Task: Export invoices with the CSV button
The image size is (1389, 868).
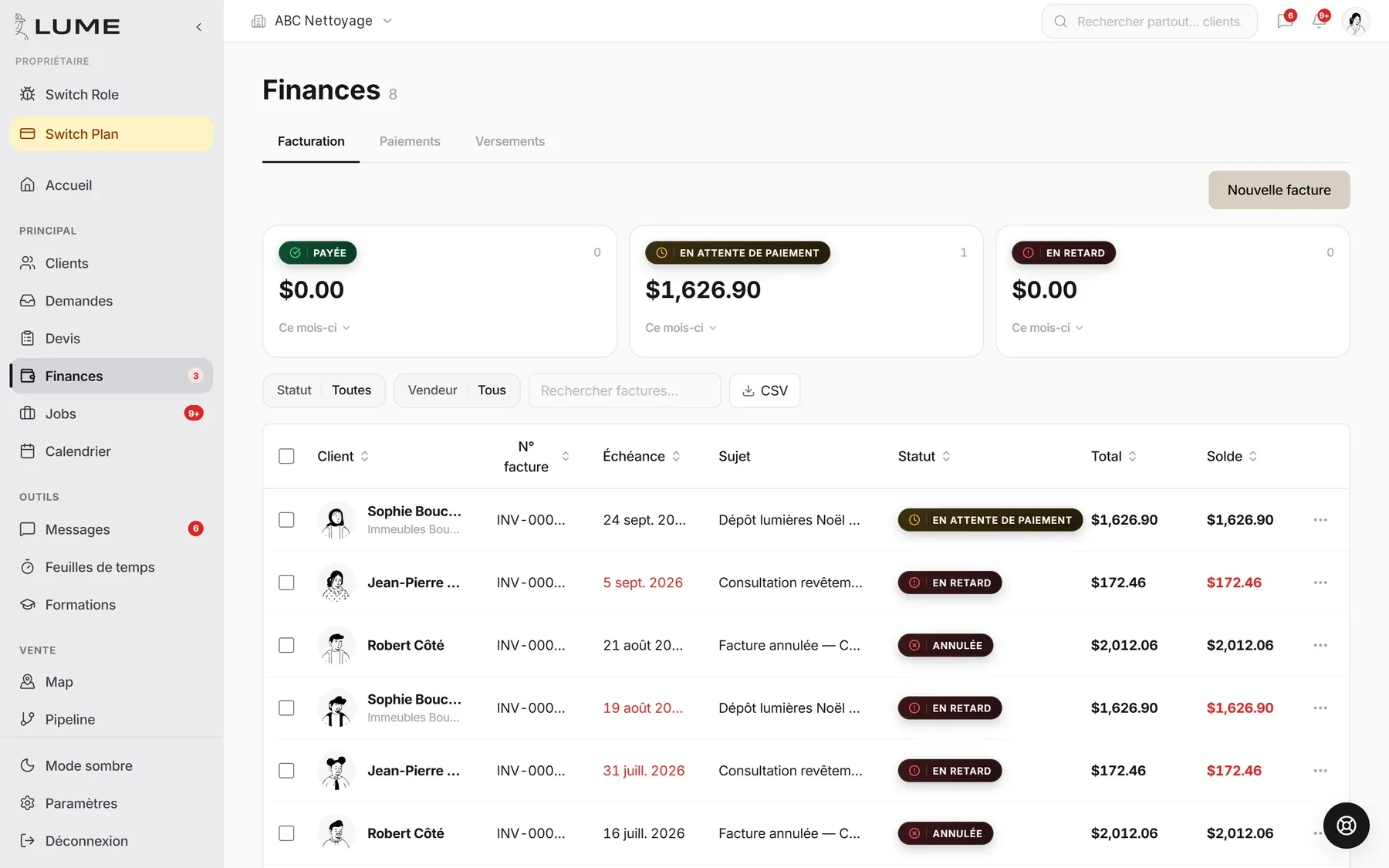Action: pos(765,390)
